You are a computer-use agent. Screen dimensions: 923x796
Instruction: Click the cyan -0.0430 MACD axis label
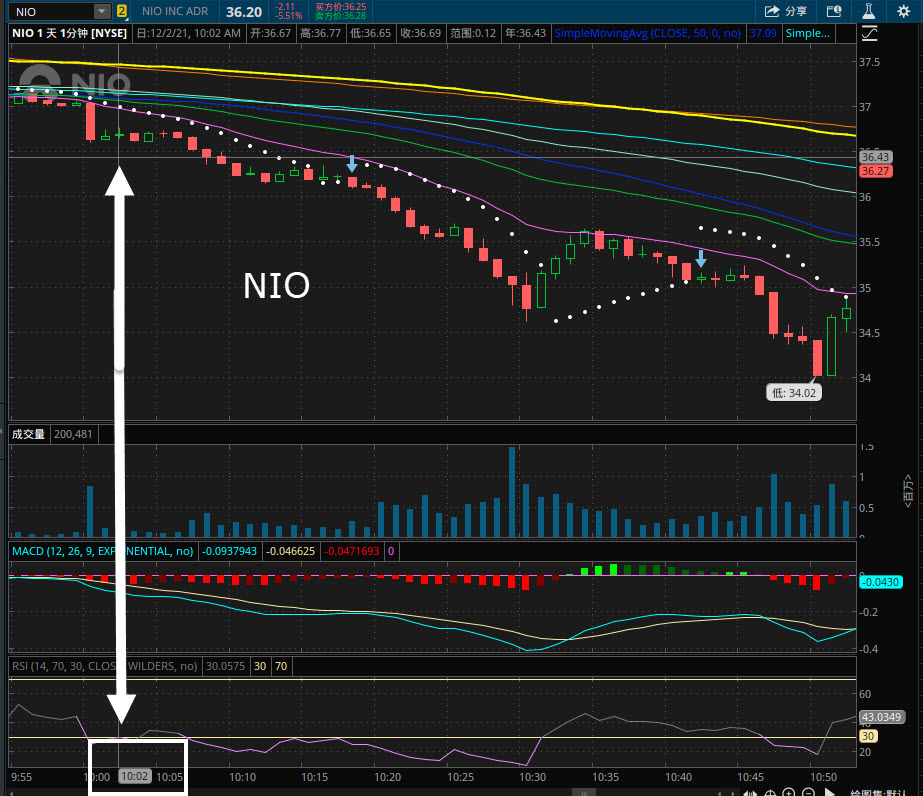point(881,582)
